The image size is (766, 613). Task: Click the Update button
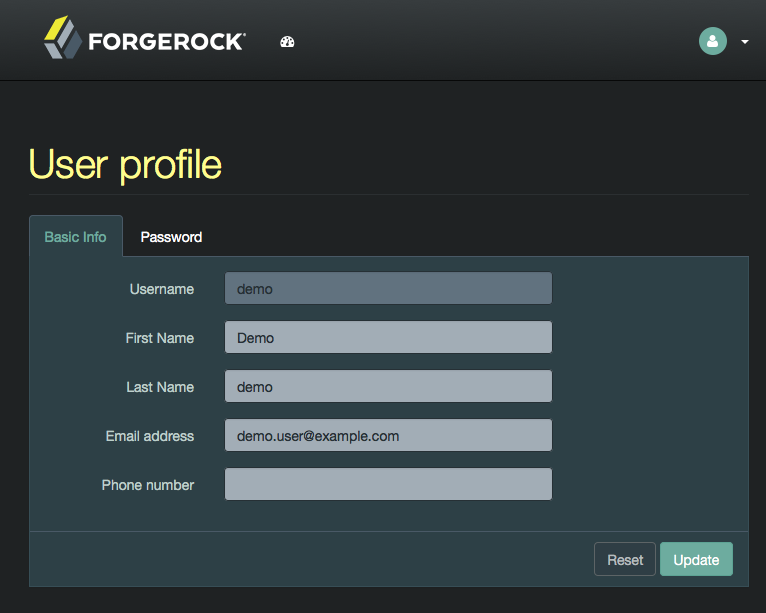tap(696, 559)
